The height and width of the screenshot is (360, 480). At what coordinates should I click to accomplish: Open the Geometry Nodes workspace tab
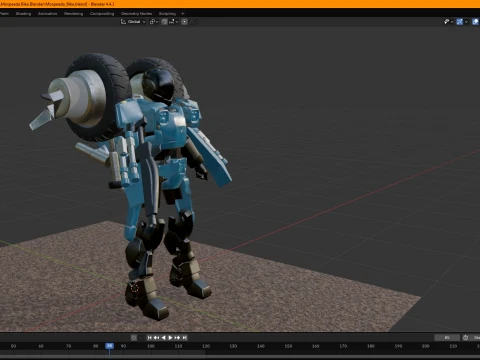[136, 14]
